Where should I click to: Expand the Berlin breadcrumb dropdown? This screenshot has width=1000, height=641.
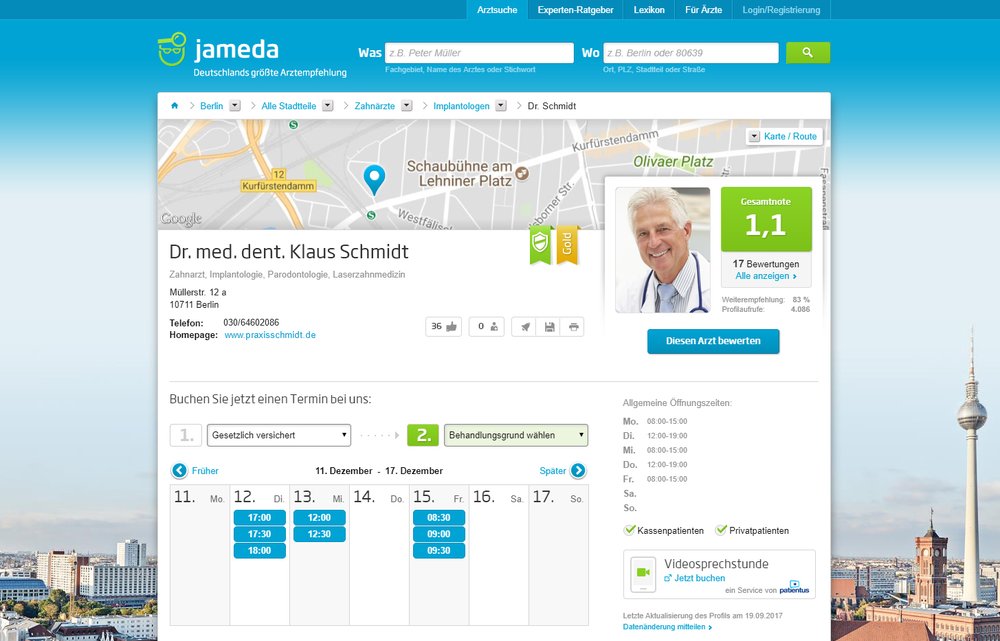[237, 105]
